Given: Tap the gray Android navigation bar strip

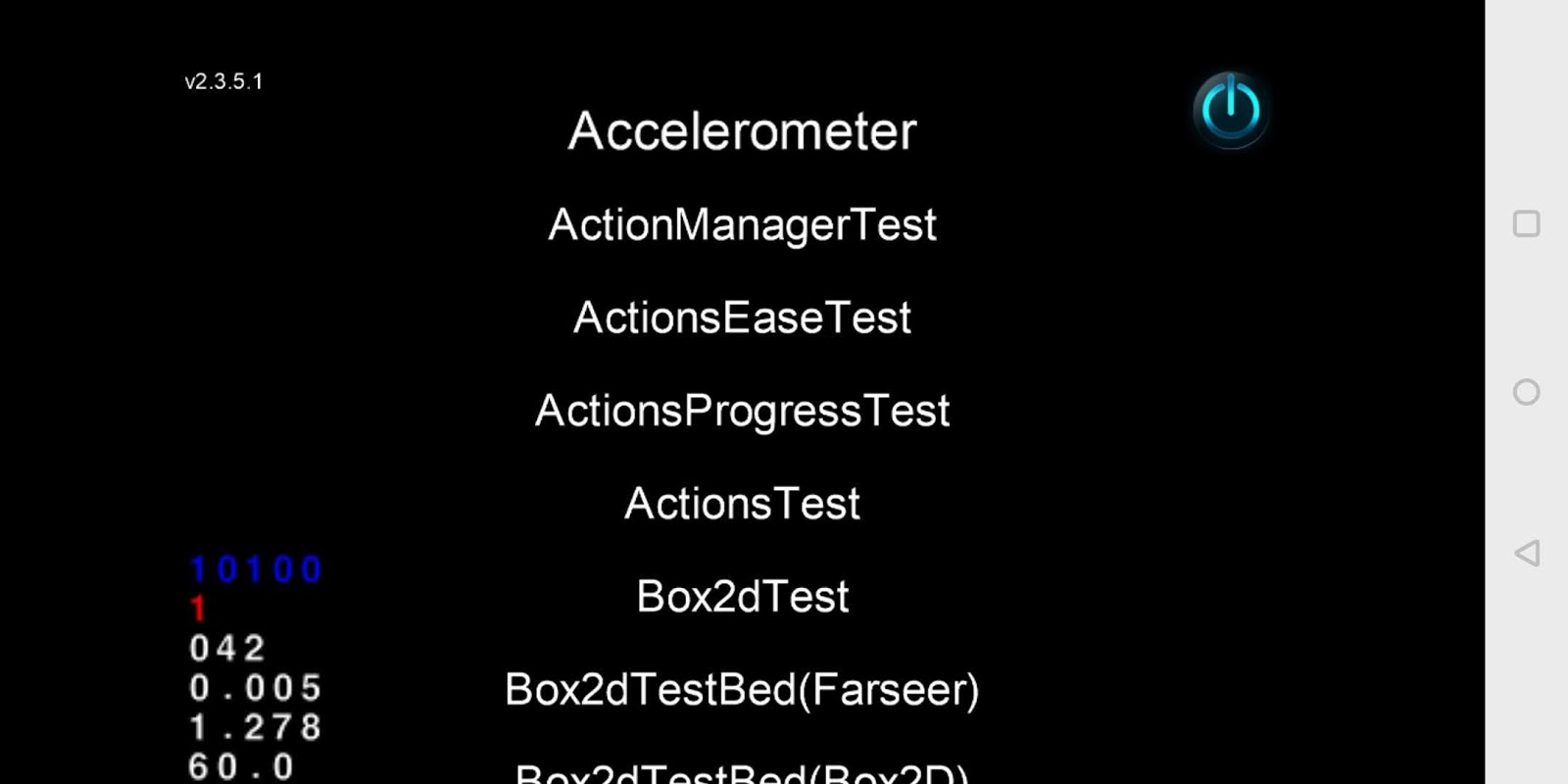Looking at the screenshot, I should pos(1526,392).
